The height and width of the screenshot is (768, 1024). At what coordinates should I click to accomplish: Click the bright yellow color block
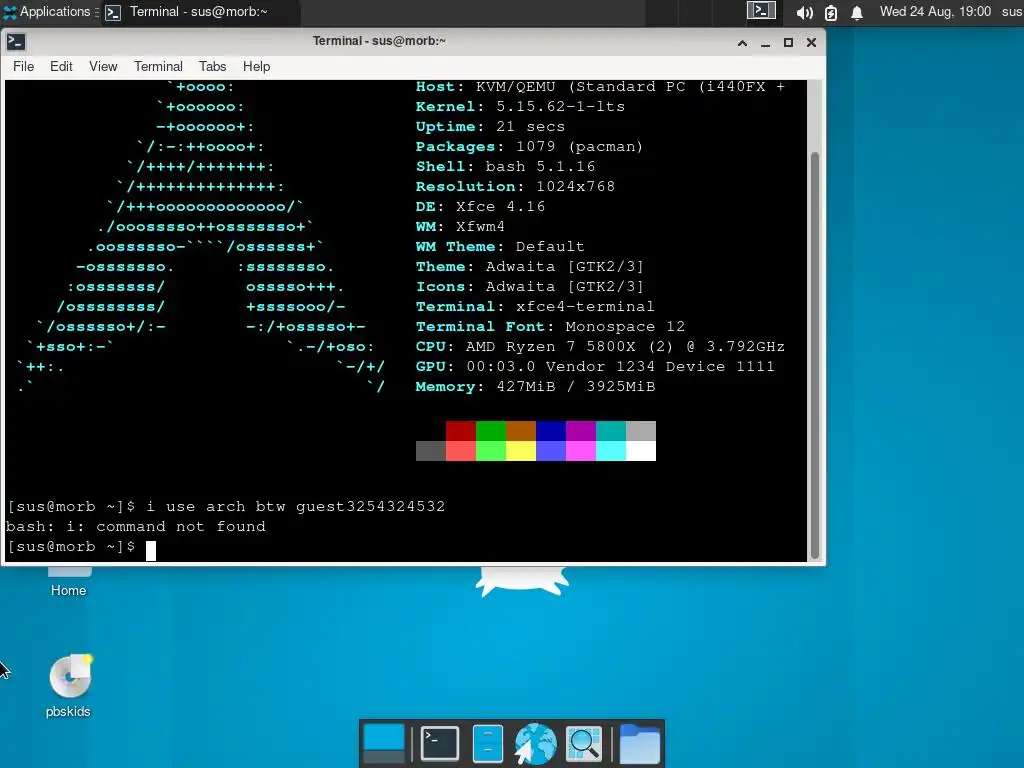coord(520,451)
